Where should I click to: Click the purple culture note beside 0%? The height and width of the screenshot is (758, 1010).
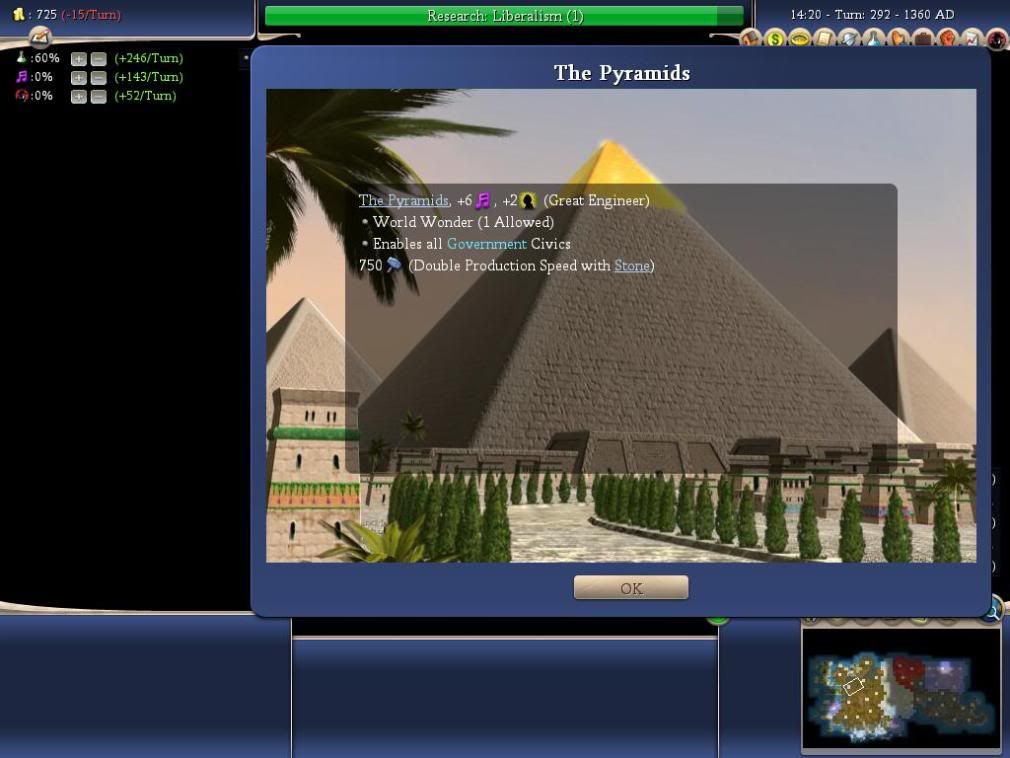(21, 77)
